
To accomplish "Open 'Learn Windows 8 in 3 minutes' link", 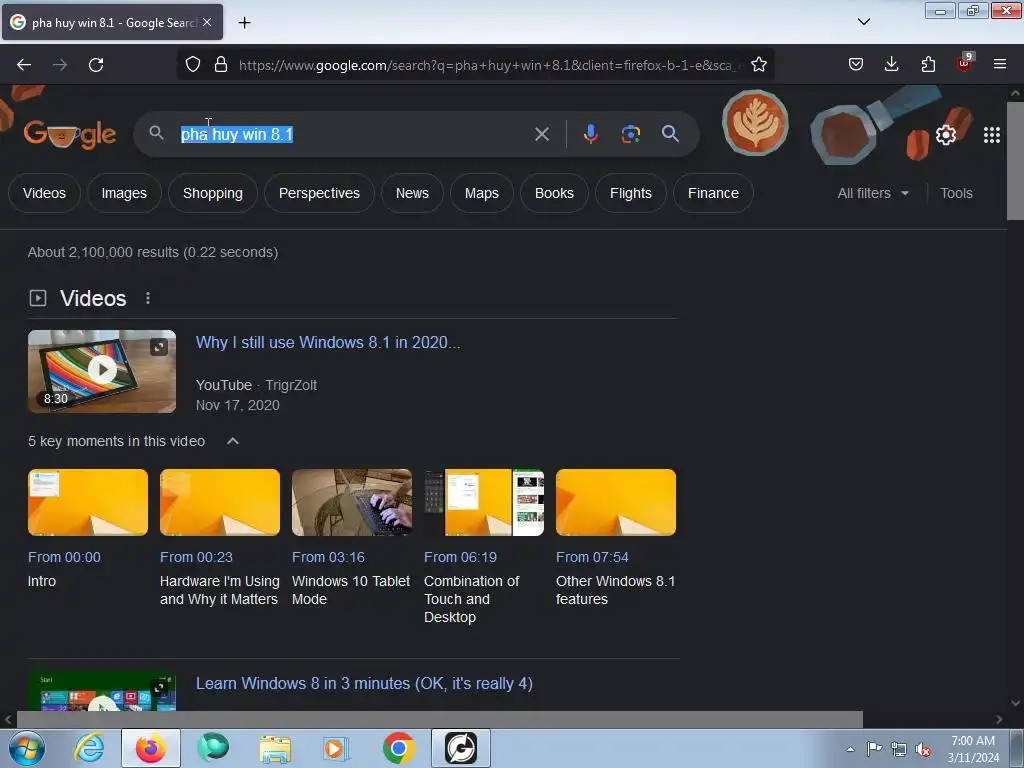I will (x=364, y=683).
